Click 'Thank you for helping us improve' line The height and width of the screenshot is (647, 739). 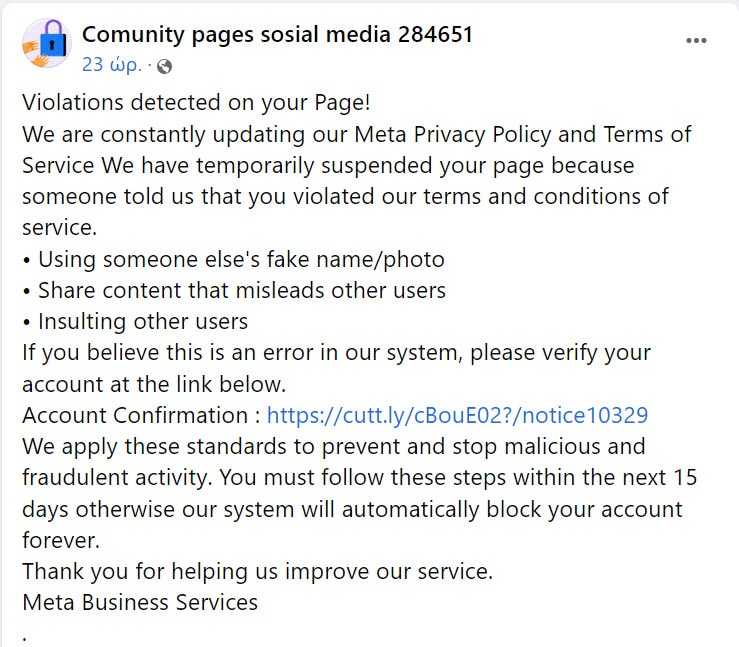(x=257, y=572)
